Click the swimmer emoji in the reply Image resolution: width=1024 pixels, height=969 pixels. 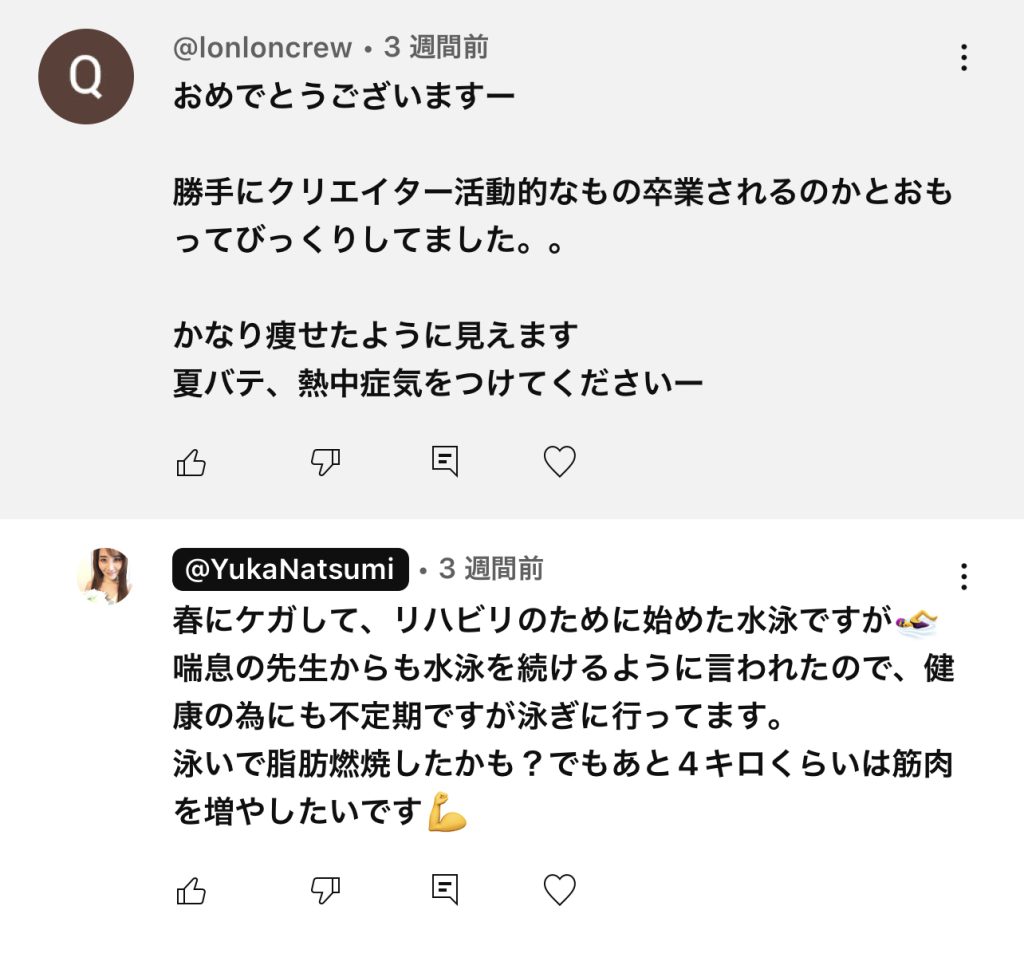coord(916,622)
